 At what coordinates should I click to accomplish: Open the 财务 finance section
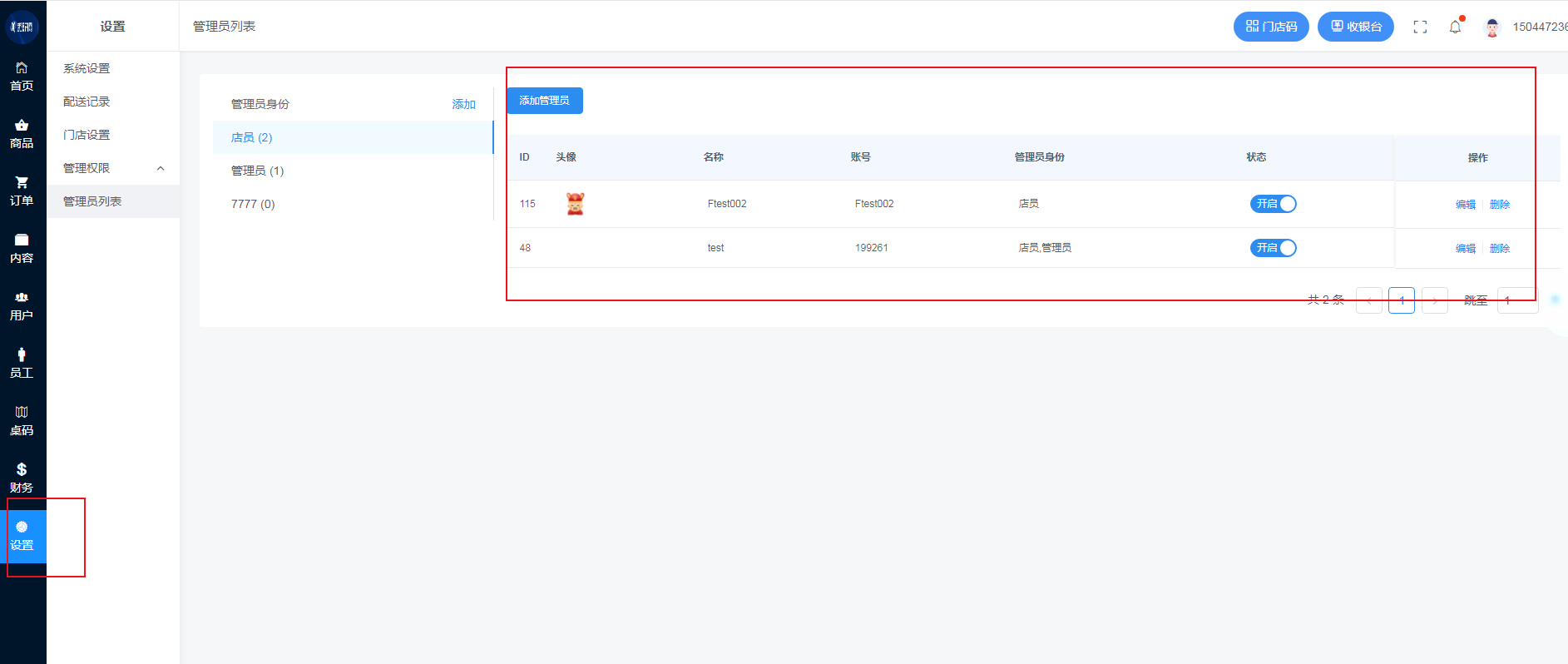coord(22,478)
